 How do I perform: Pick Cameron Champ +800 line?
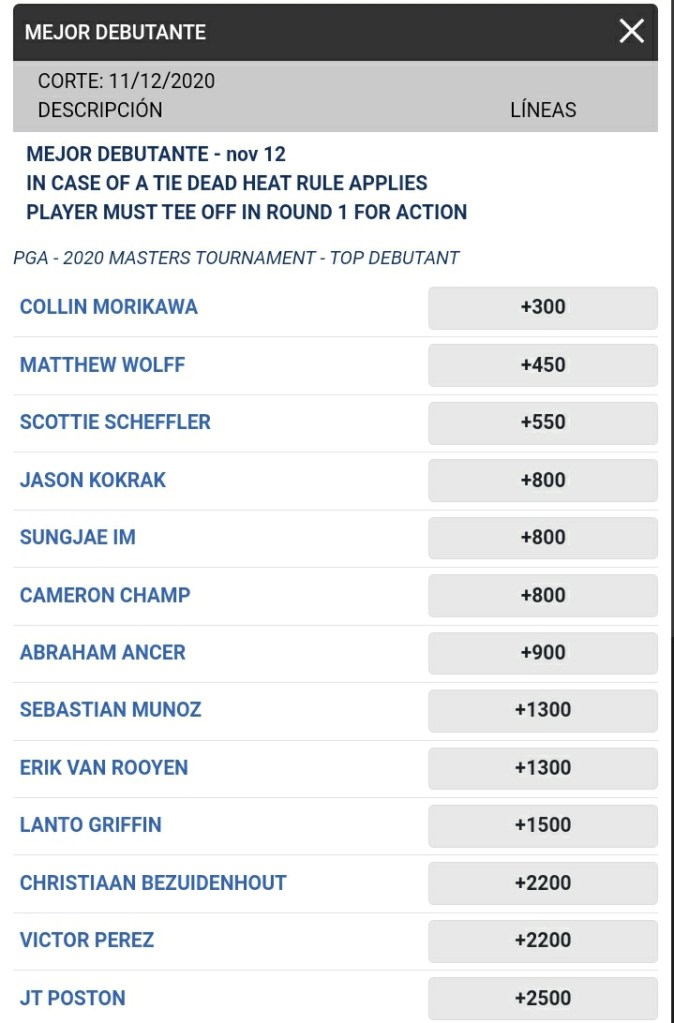coord(542,595)
